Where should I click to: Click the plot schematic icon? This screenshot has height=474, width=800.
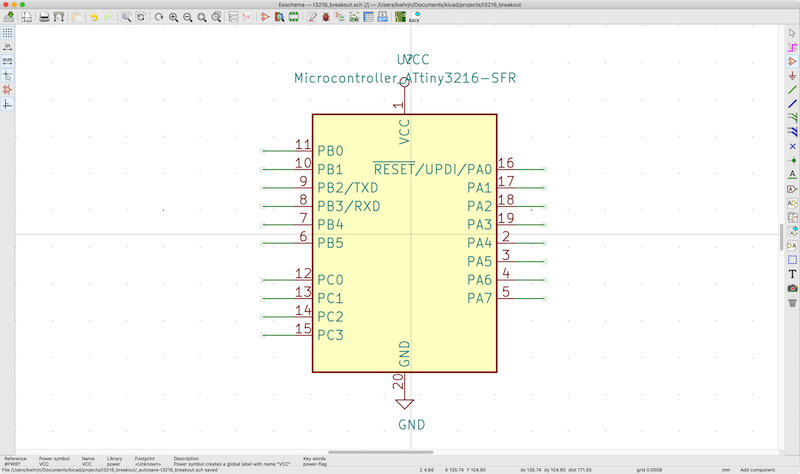coord(59,17)
